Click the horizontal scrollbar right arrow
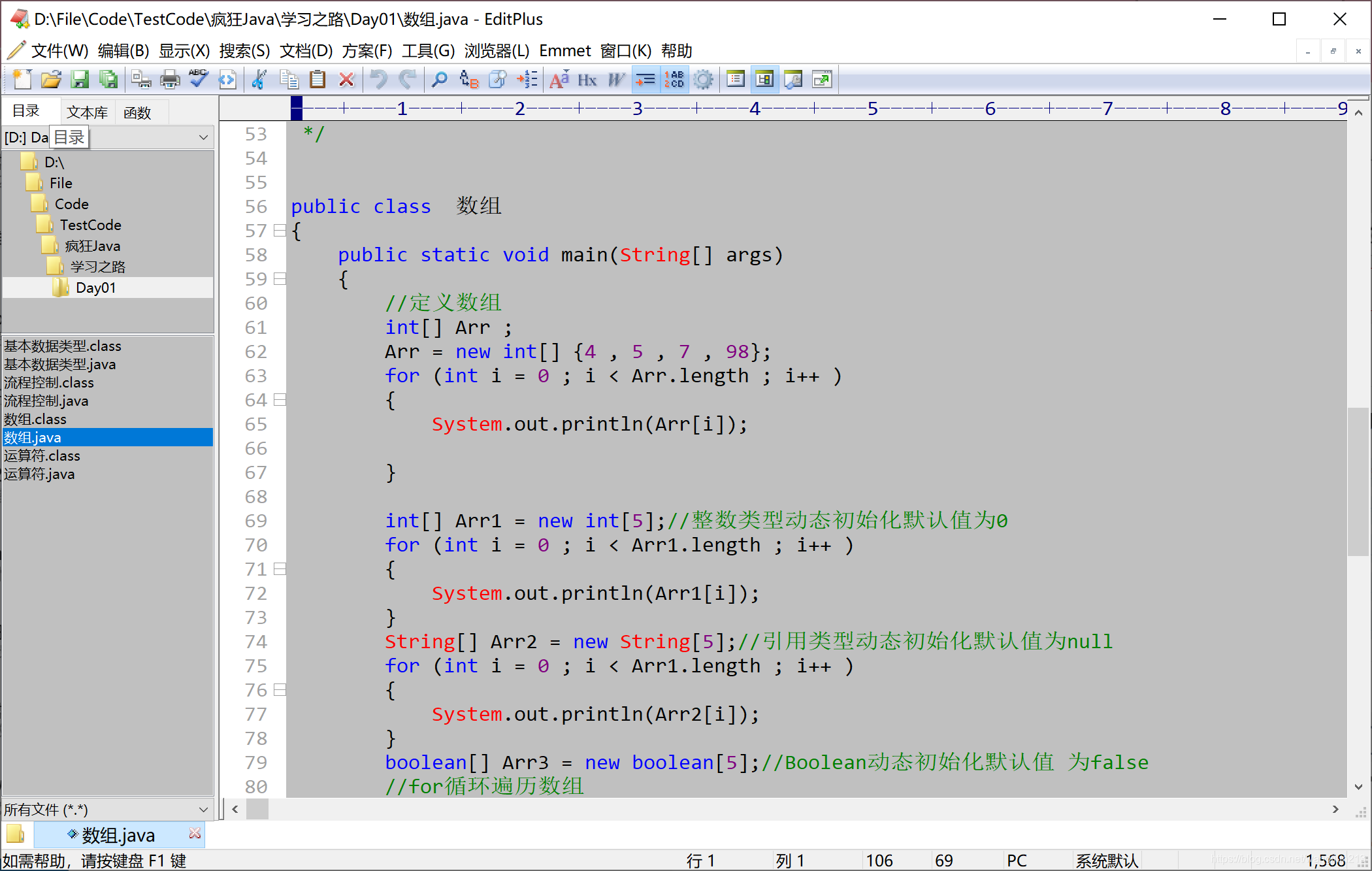This screenshot has width=1372, height=871. tap(1335, 810)
